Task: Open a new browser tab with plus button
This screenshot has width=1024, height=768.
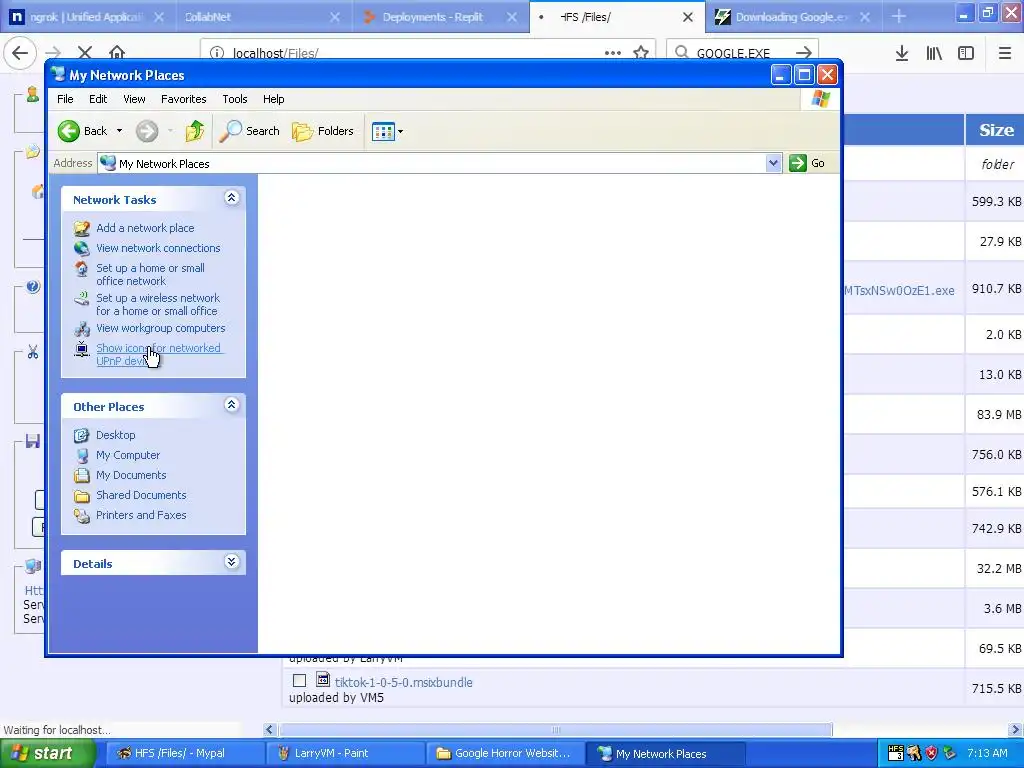Action: coord(899,16)
